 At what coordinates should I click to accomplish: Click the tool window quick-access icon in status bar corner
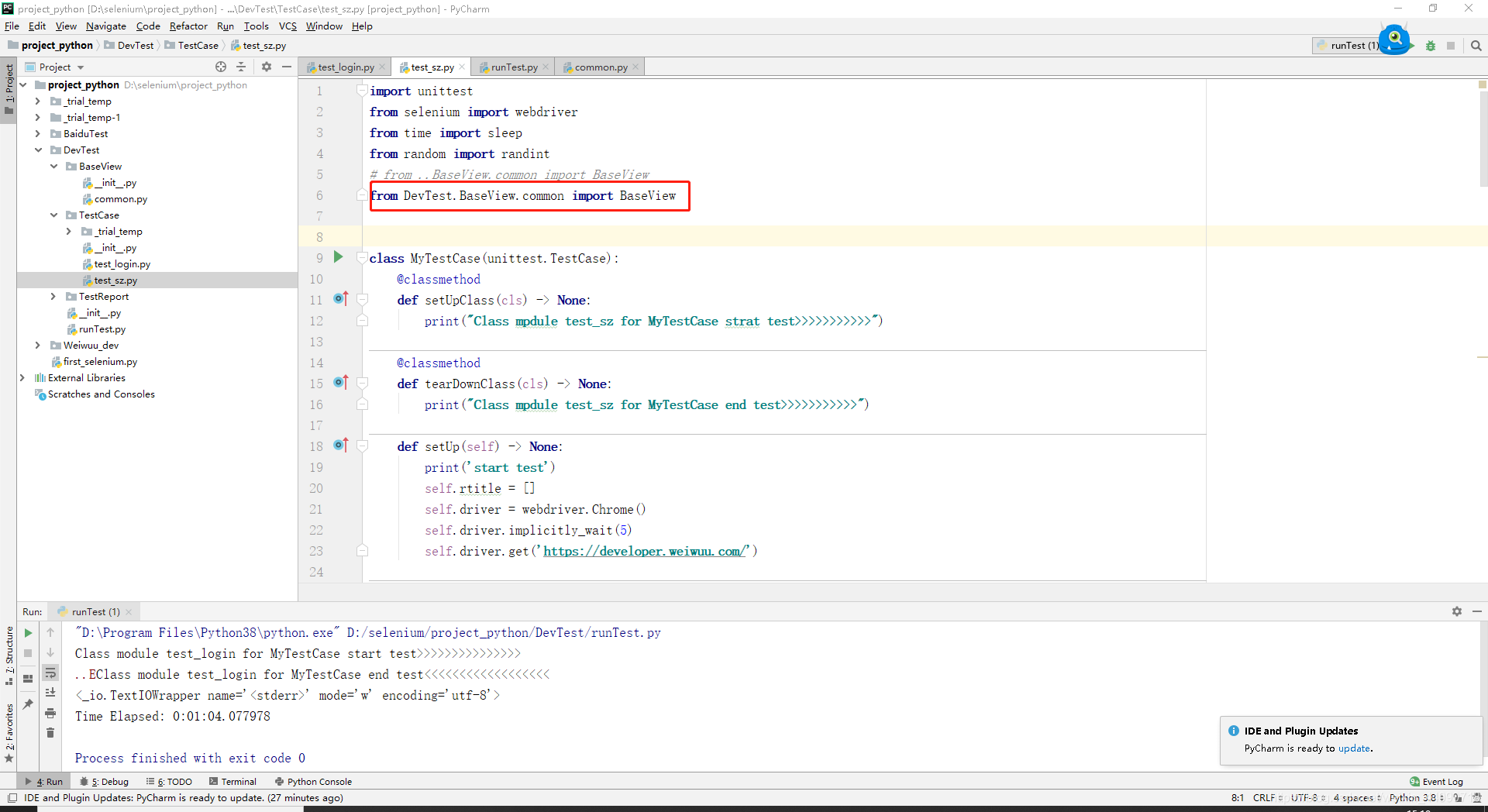[12, 798]
